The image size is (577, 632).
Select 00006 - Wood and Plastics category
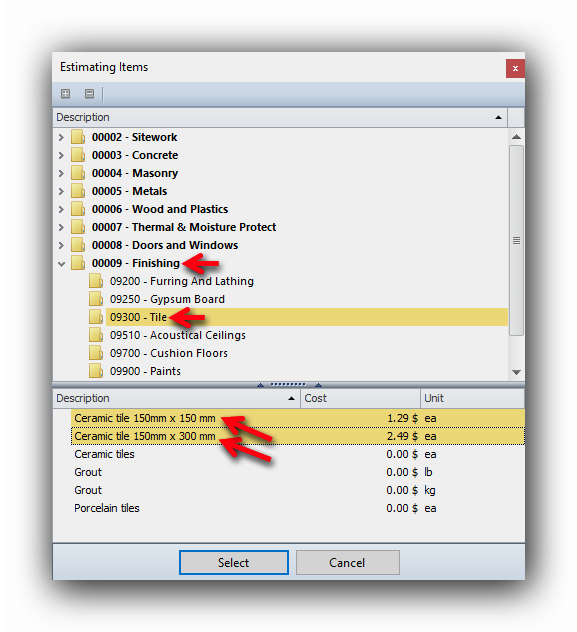(160, 209)
